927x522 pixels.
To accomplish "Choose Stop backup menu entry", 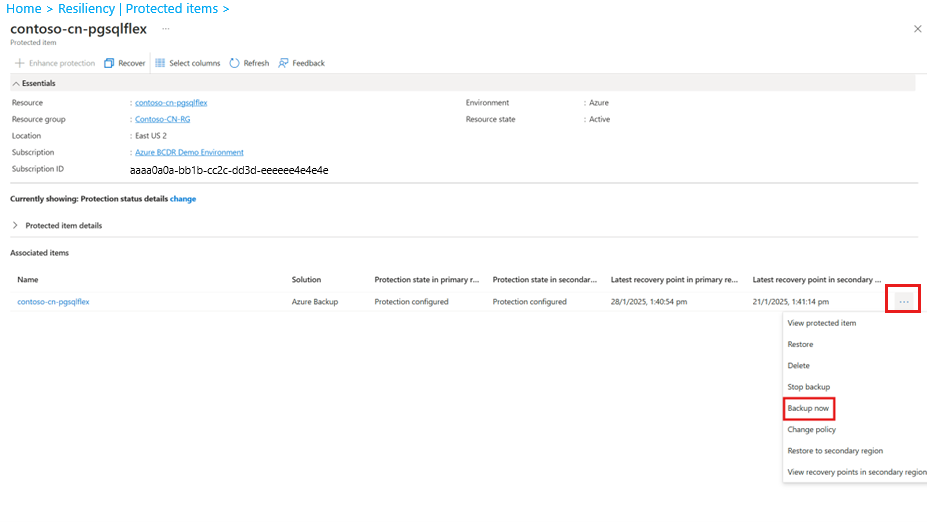I will click(x=808, y=387).
